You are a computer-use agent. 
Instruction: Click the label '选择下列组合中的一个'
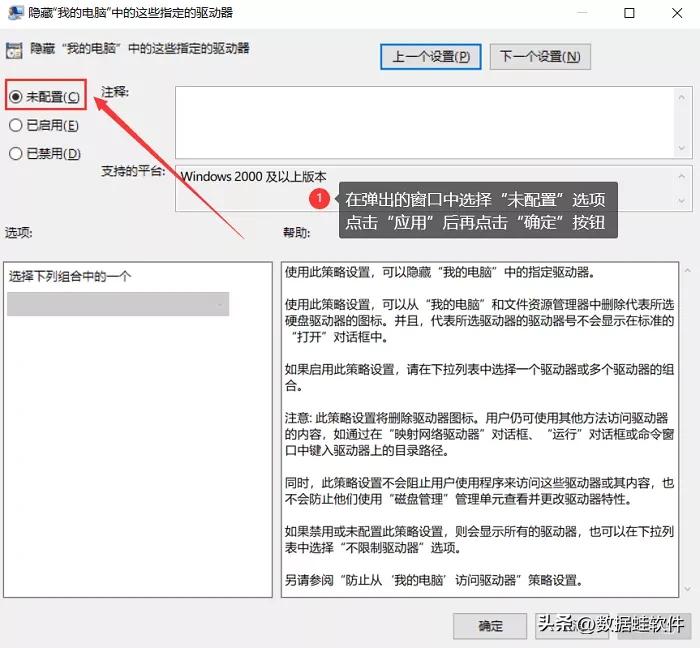coord(70,276)
